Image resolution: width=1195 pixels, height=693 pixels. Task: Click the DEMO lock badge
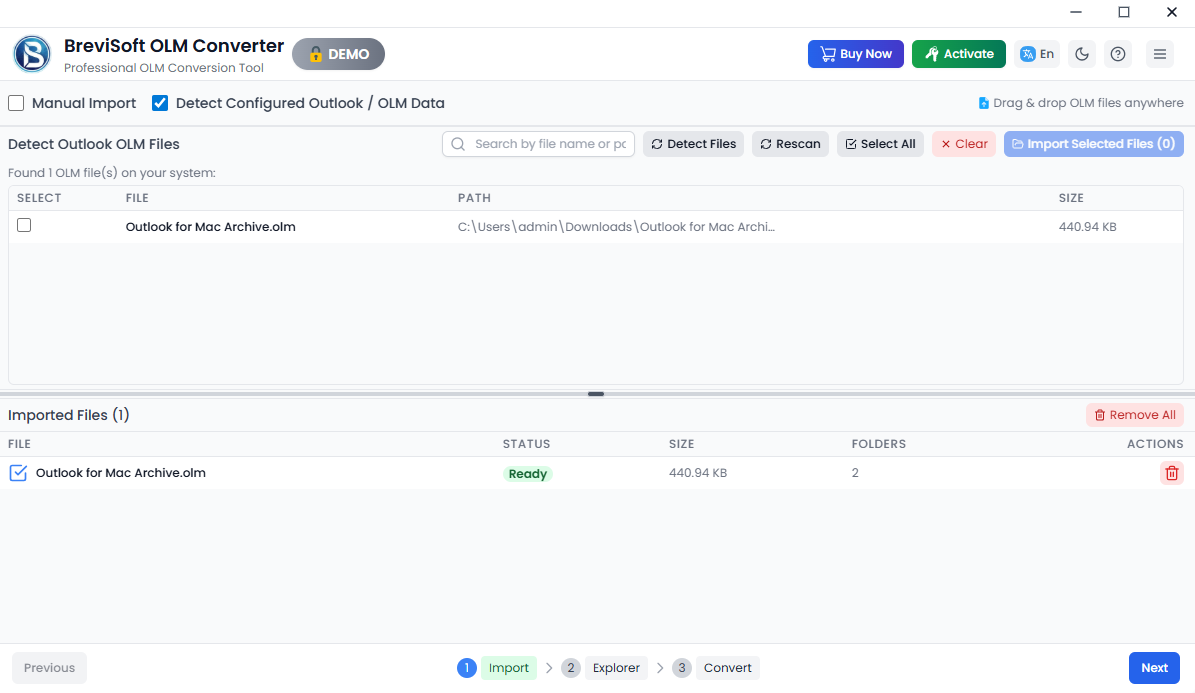coord(338,54)
